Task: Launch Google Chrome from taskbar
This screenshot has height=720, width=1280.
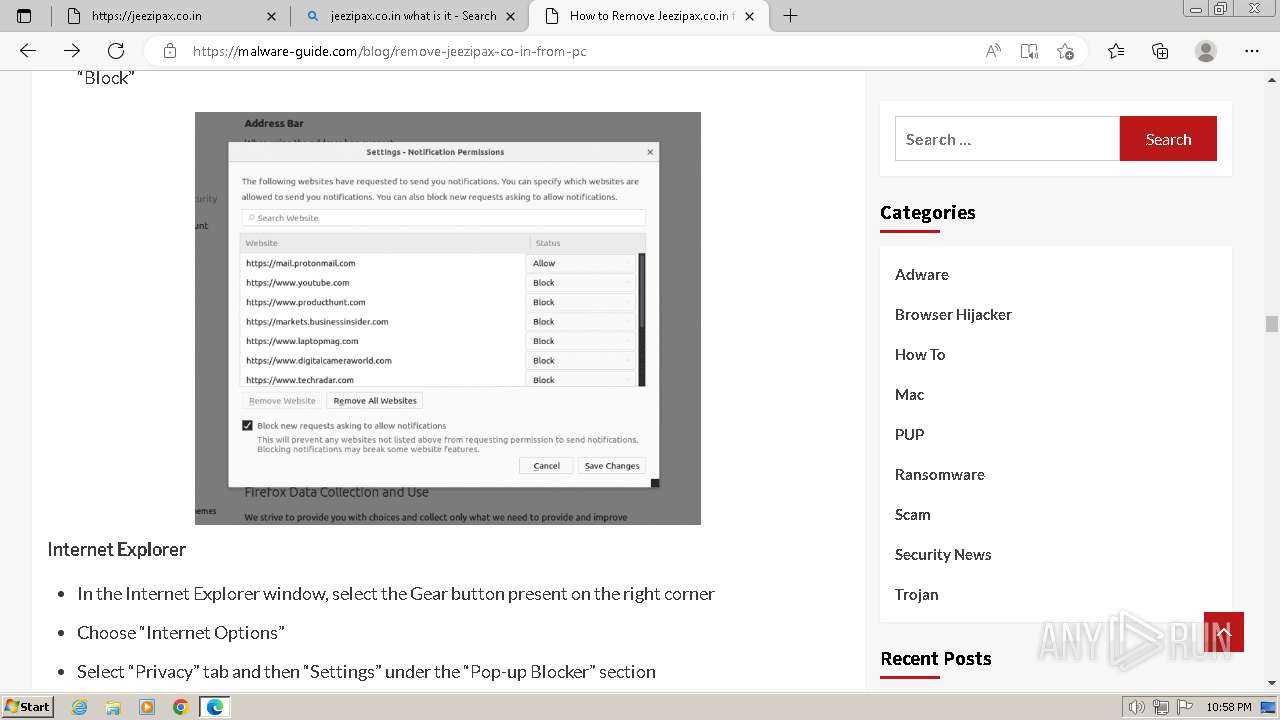Action: tap(181, 707)
